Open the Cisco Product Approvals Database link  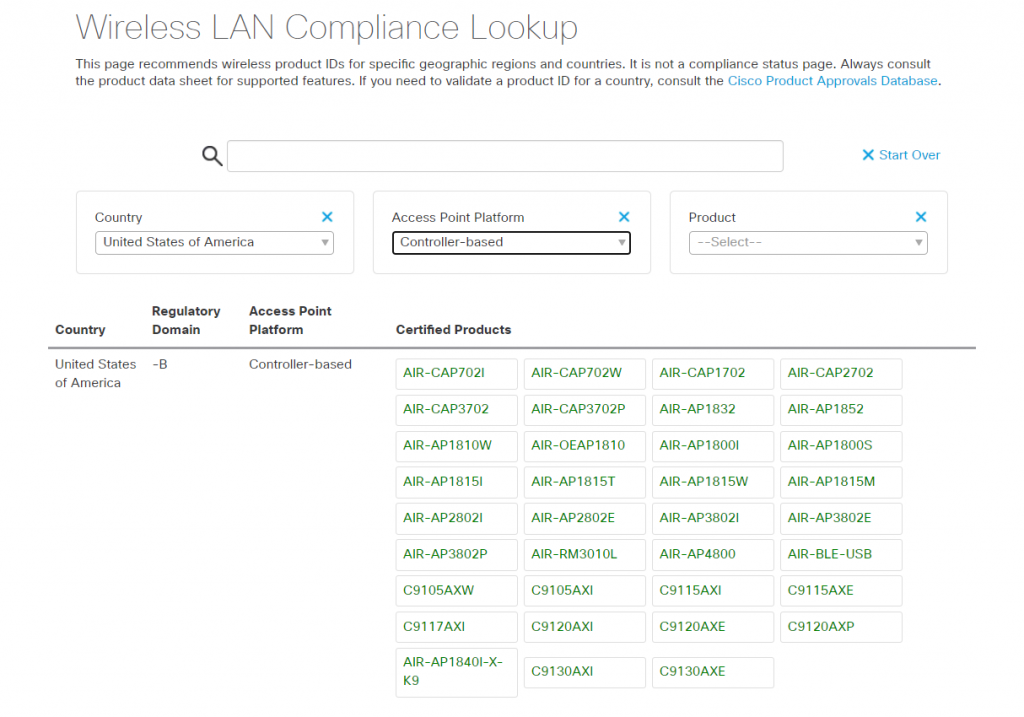tap(833, 81)
